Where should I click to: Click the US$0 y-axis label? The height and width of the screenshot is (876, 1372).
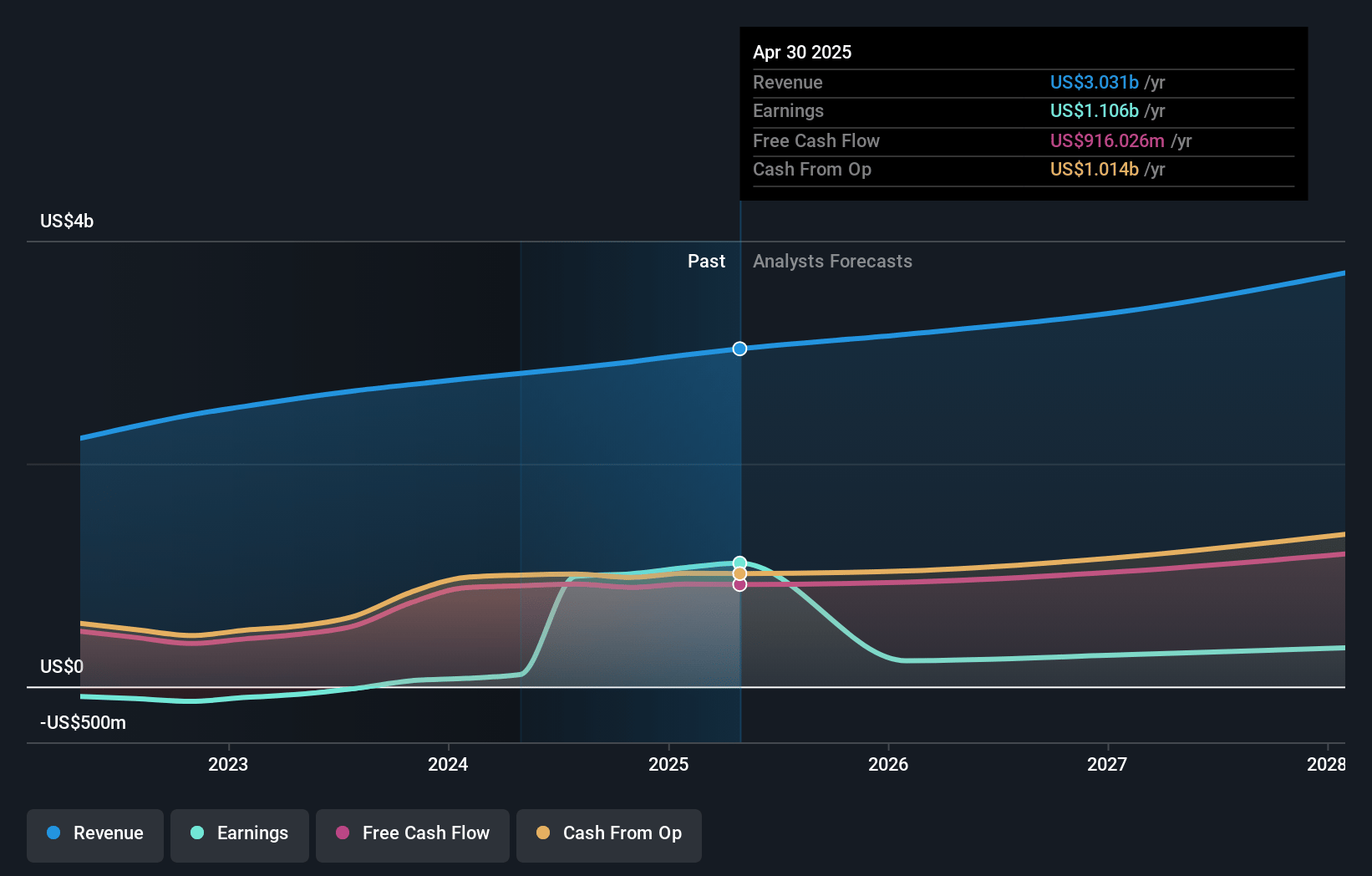point(62,666)
